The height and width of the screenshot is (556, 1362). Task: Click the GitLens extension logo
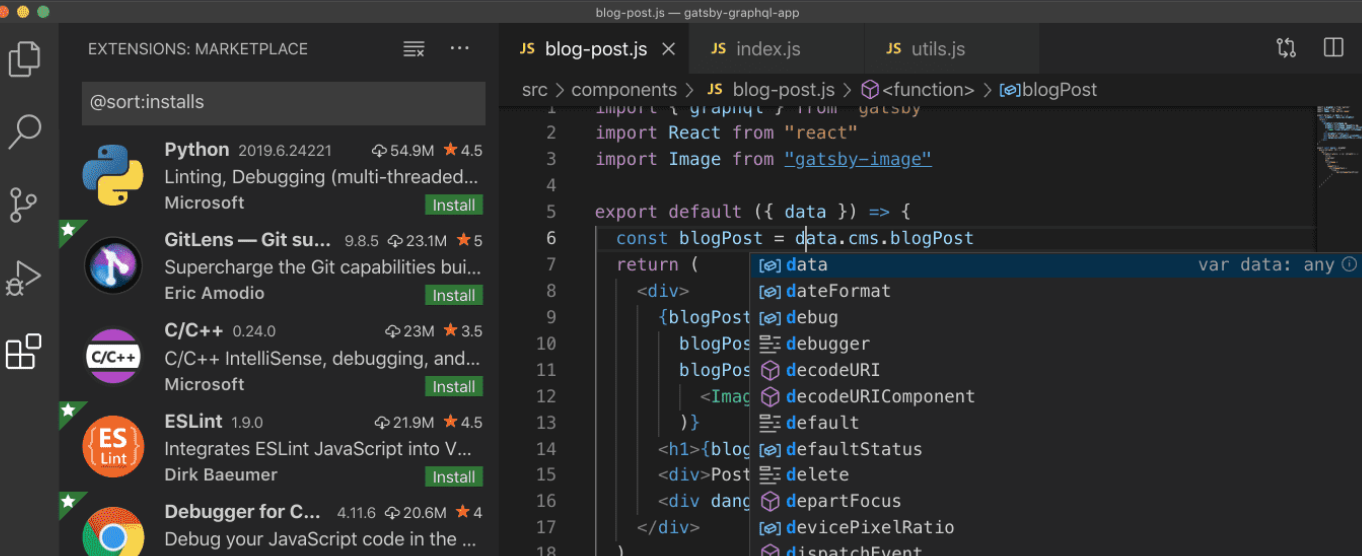(x=113, y=266)
